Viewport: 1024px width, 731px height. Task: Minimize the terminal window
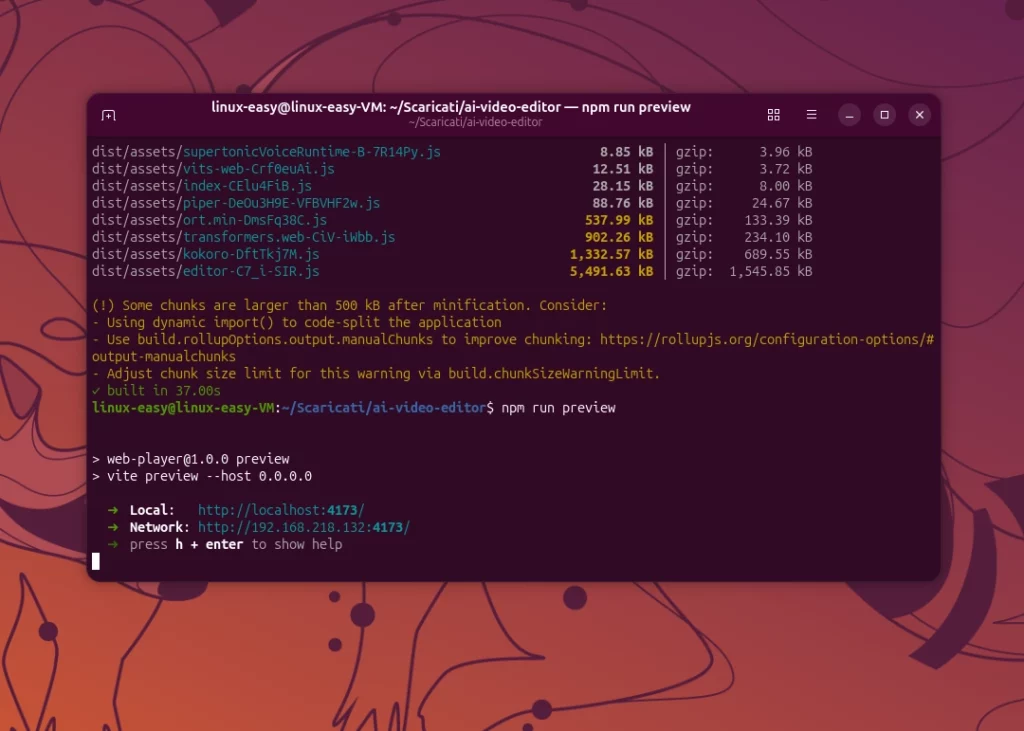click(x=849, y=115)
